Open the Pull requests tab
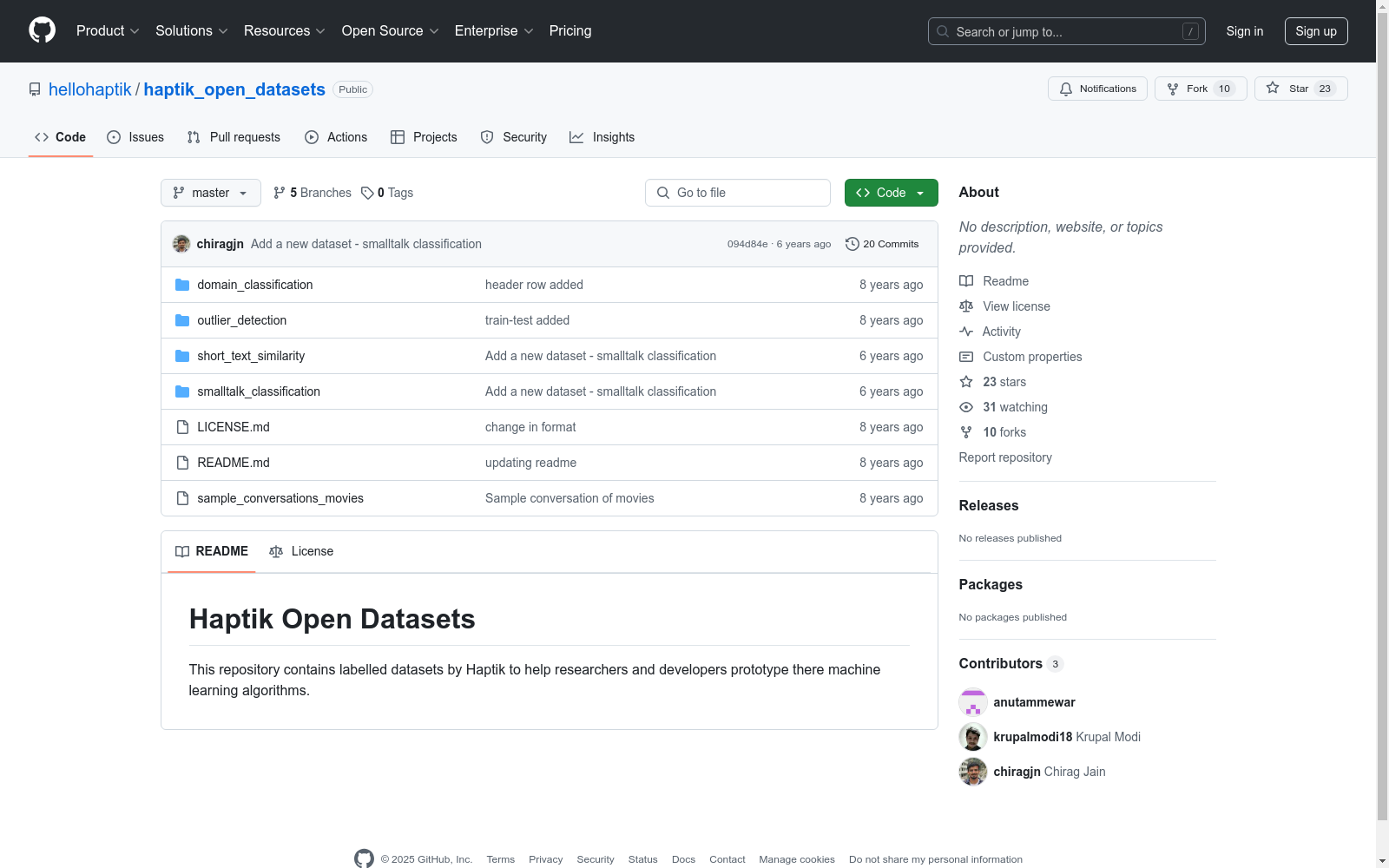This screenshot has height=868, width=1389. coord(234,137)
